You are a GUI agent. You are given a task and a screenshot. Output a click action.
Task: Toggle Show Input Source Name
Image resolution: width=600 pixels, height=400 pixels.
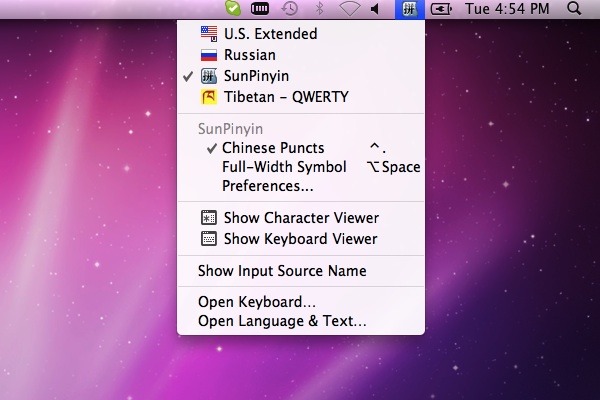coord(301,271)
